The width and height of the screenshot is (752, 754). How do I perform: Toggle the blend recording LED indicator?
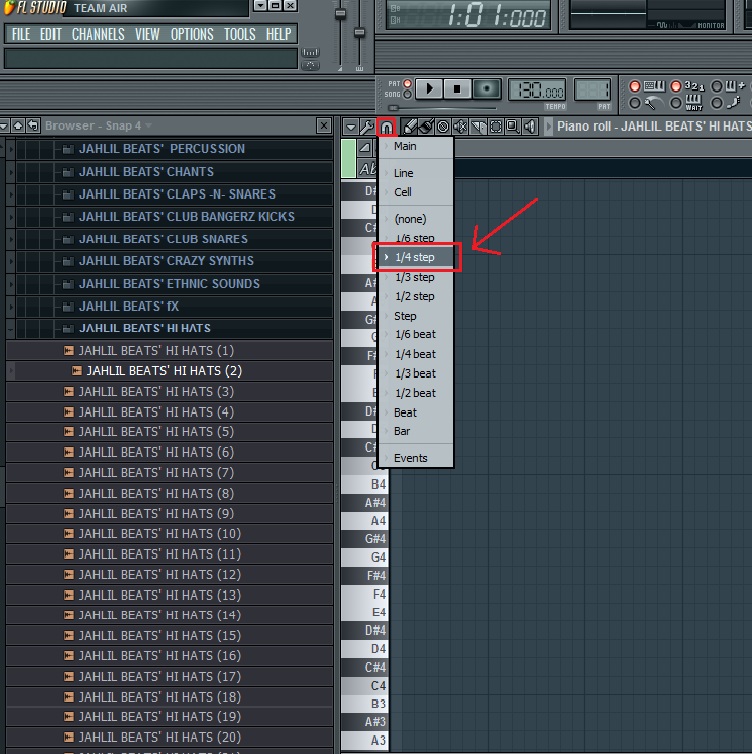point(716,86)
